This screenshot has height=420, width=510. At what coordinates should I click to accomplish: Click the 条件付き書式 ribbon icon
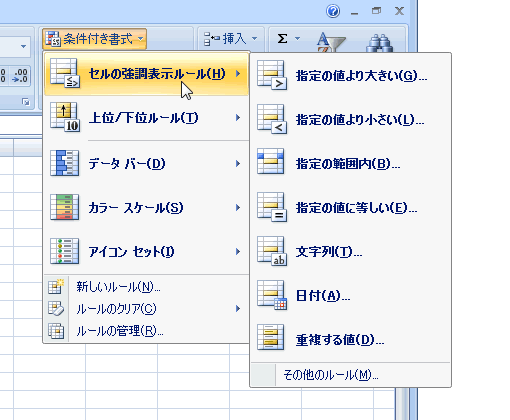pos(53,39)
